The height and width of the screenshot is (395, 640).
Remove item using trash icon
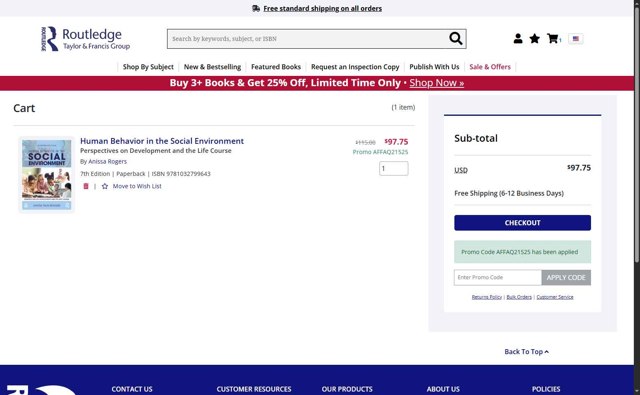click(x=86, y=186)
